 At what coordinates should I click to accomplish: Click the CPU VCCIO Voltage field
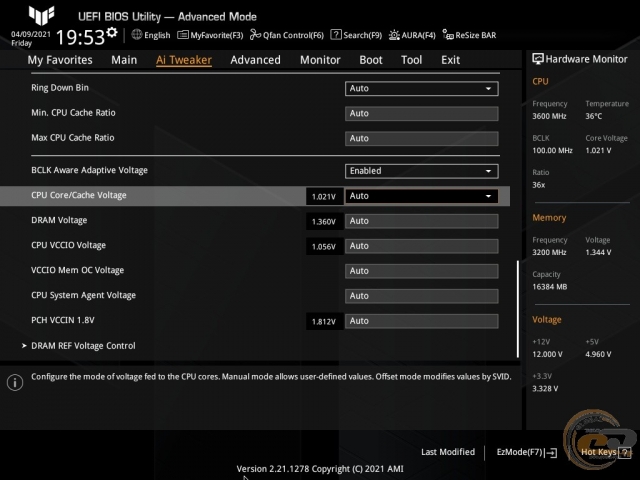422,246
